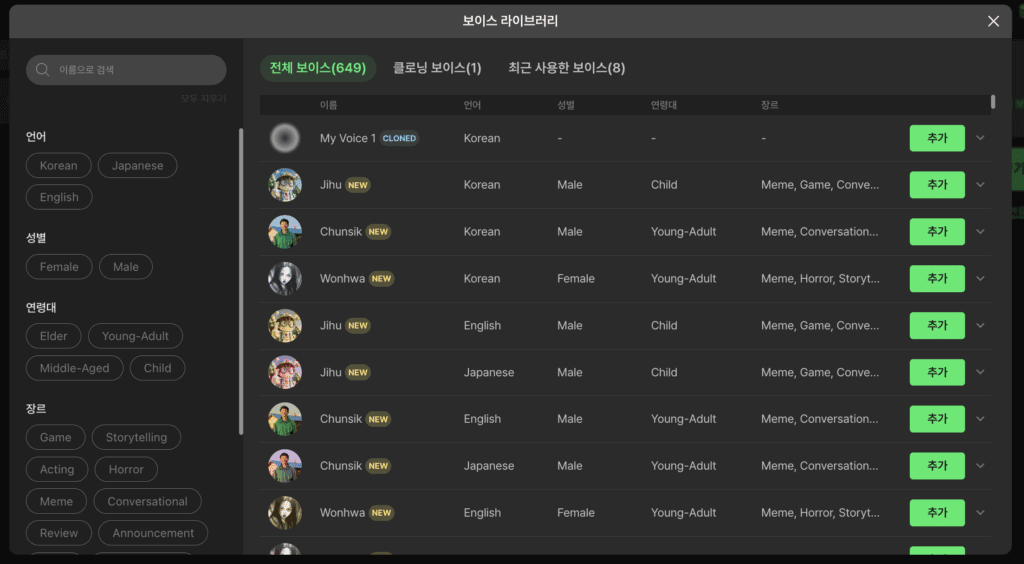Click the Japanese Jihu voice avatar

point(285,372)
